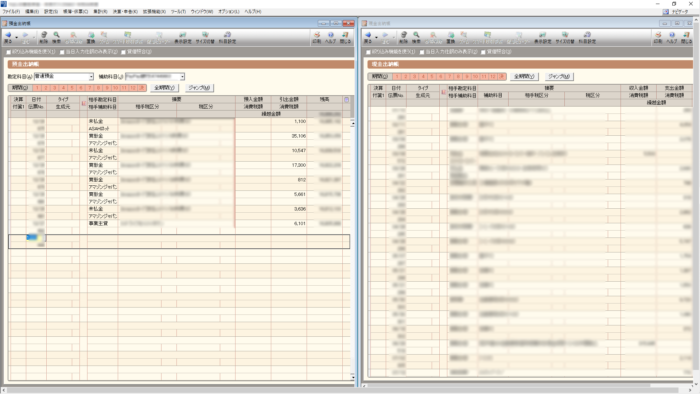
Task: Open 科目設定 in 現金出納帳 toolbar
Action: (x=587, y=37)
